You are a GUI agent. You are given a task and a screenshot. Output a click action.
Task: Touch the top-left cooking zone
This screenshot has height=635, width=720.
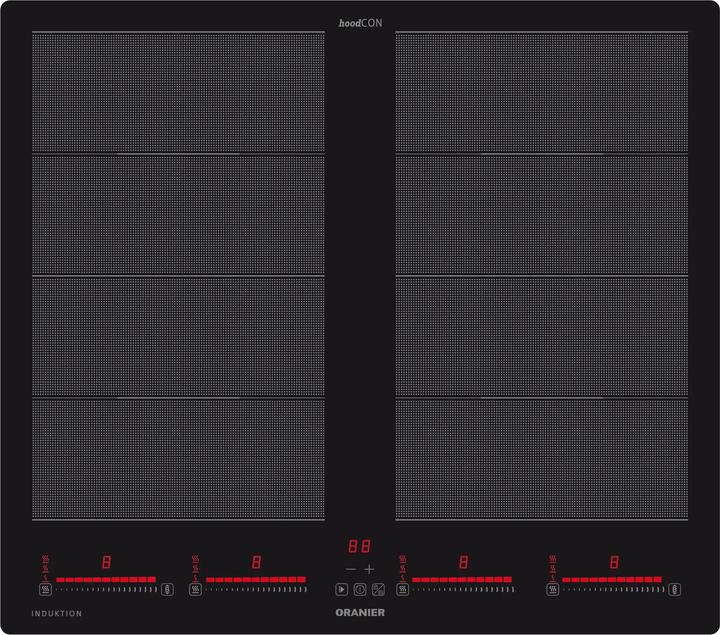[x=178, y=92]
